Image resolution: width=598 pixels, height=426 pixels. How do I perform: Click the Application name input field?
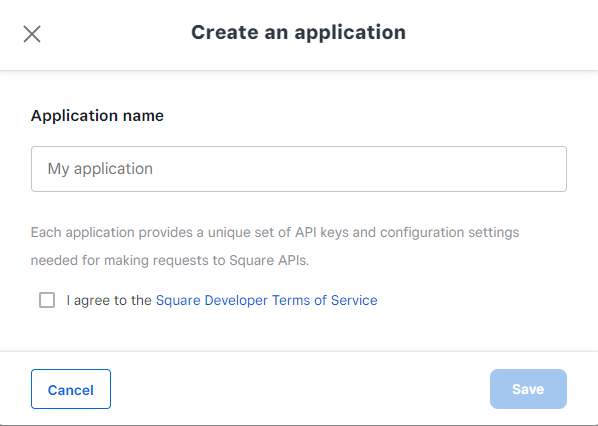click(x=299, y=169)
